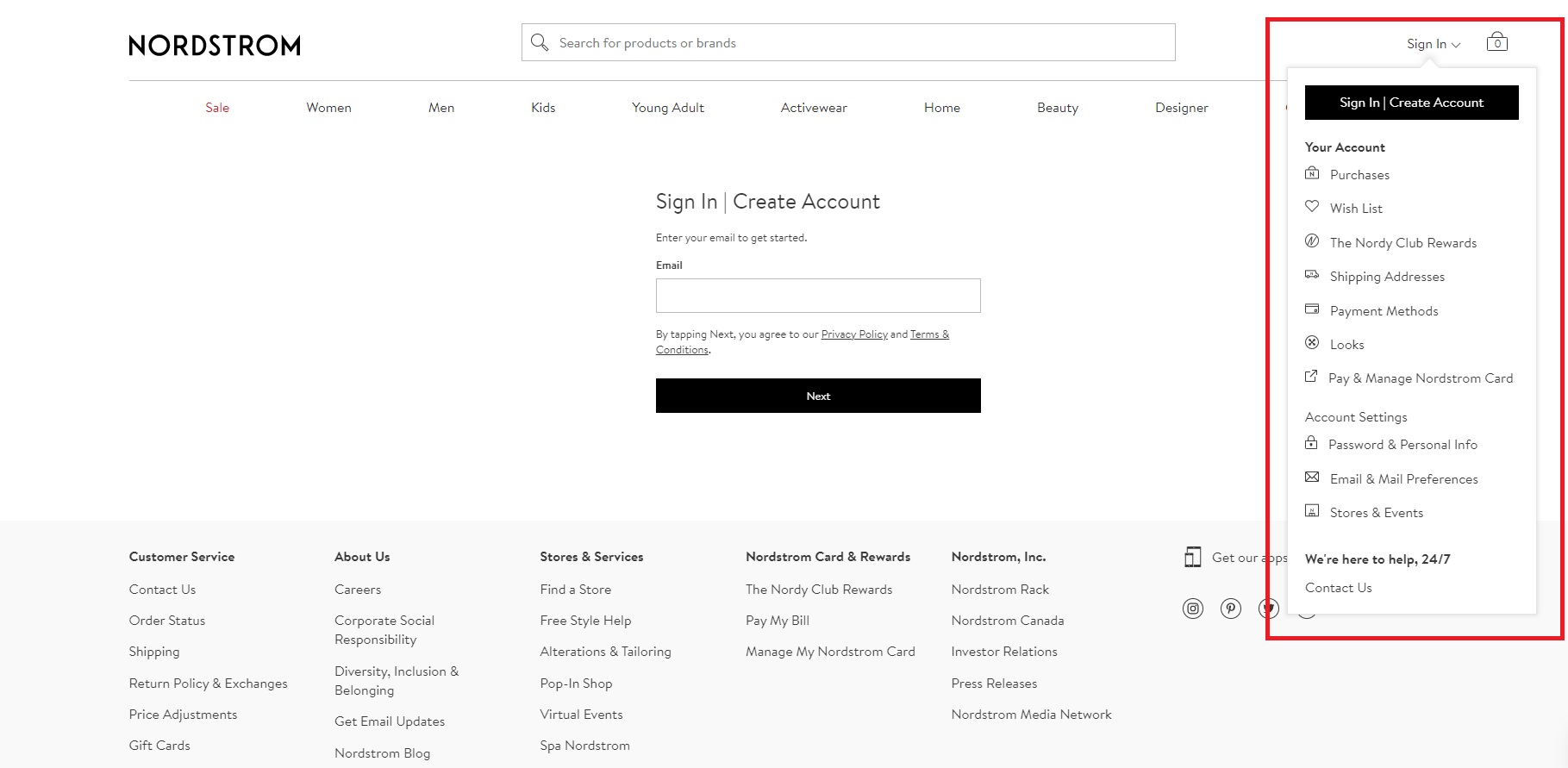1568x768 pixels.
Task: Click Contact Us in account dropdown
Action: (1338, 588)
